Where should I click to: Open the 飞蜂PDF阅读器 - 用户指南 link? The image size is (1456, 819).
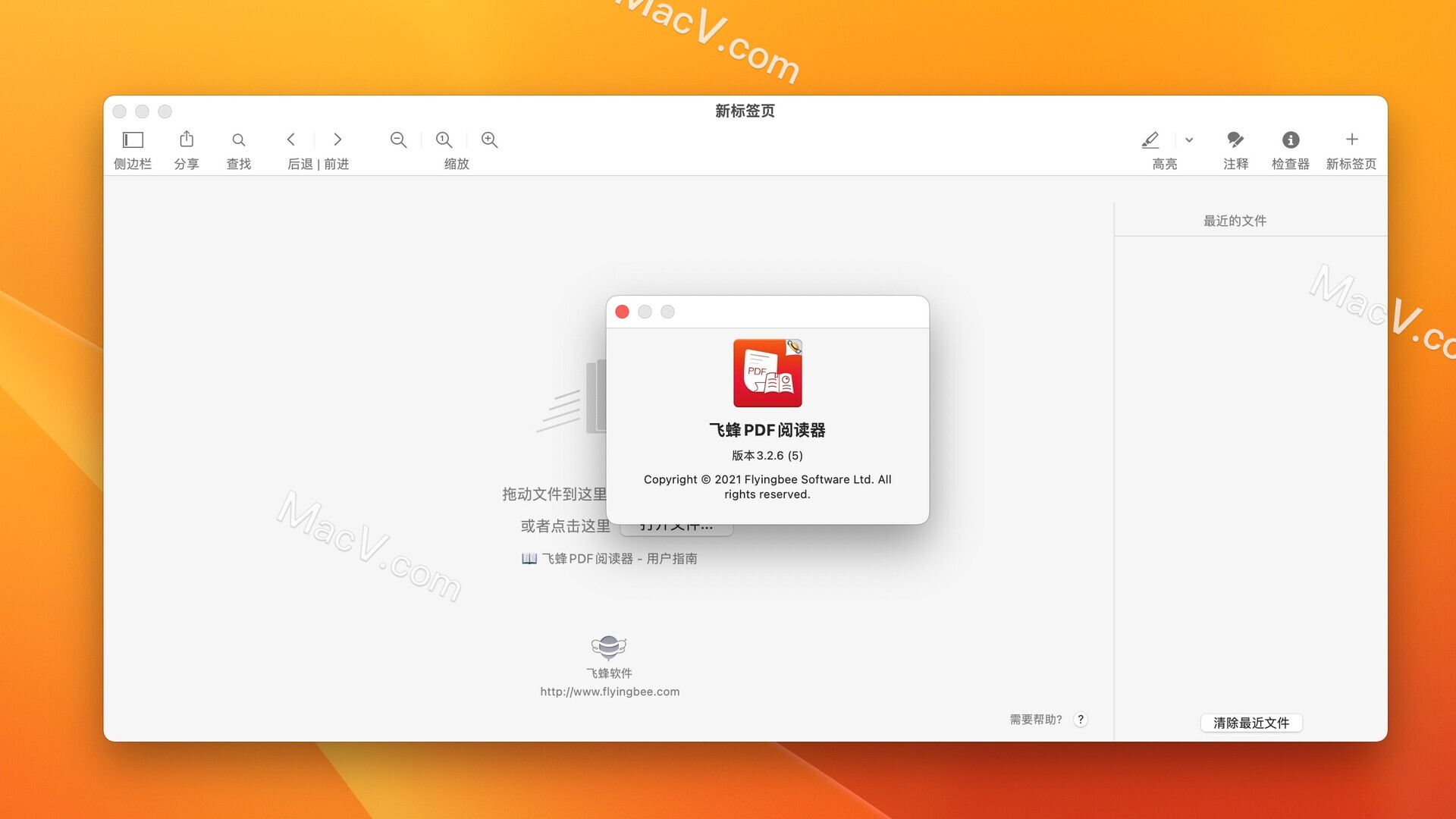pos(620,559)
